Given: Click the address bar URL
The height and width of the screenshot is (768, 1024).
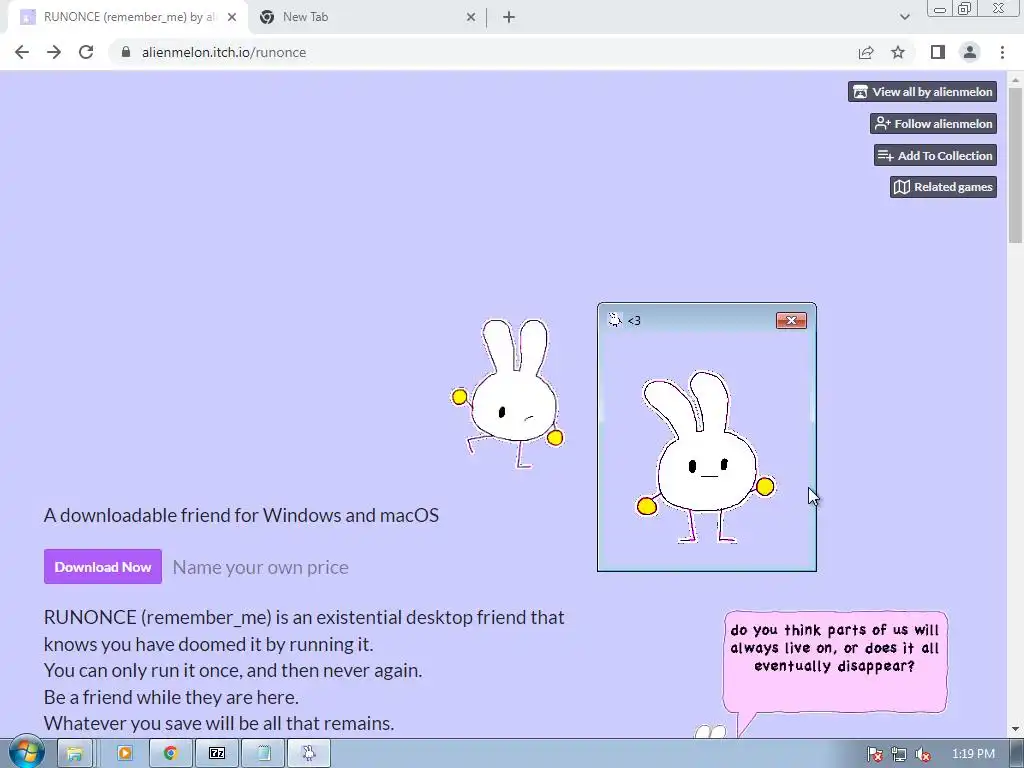Looking at the screenshot, I should 224,52.
